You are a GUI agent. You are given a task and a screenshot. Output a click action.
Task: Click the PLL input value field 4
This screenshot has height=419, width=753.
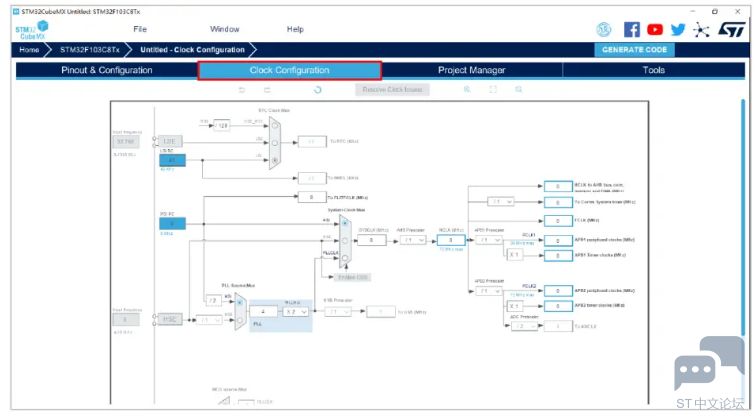(x=263, y=311)
